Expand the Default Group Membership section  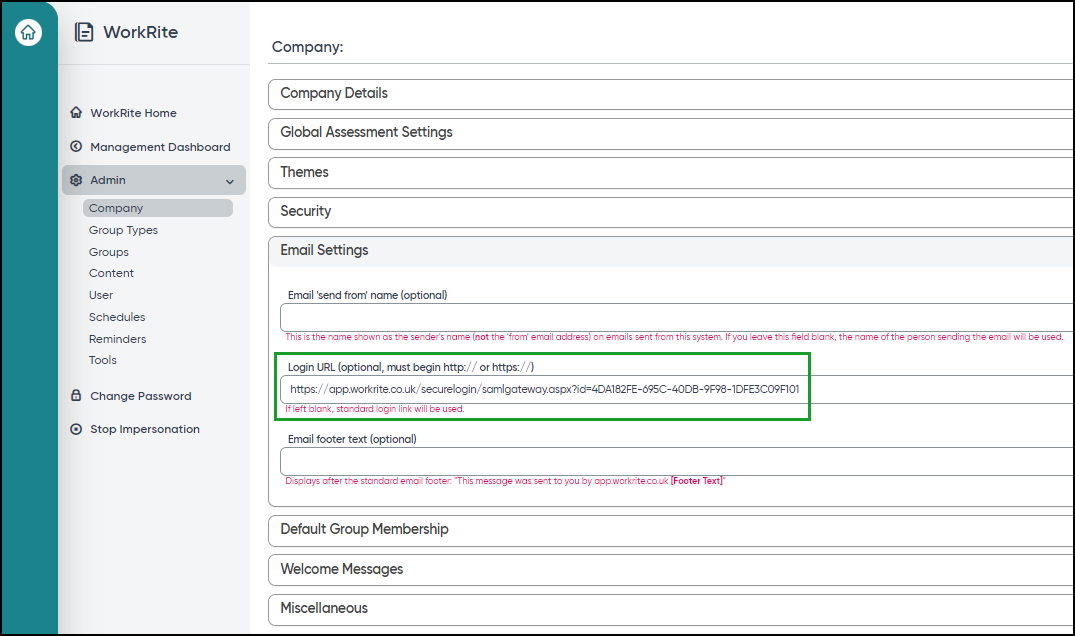click(671, 530)
